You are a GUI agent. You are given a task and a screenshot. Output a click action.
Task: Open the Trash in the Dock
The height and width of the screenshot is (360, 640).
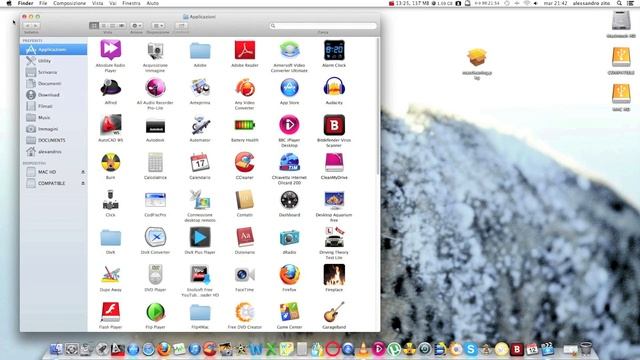point(586,348)
